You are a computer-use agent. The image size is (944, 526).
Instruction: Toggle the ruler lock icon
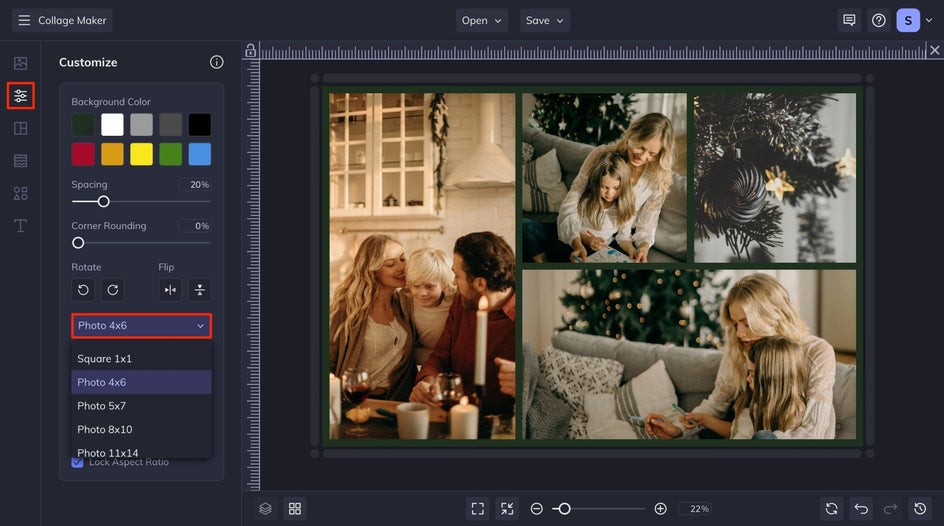[x=250, y=51]
